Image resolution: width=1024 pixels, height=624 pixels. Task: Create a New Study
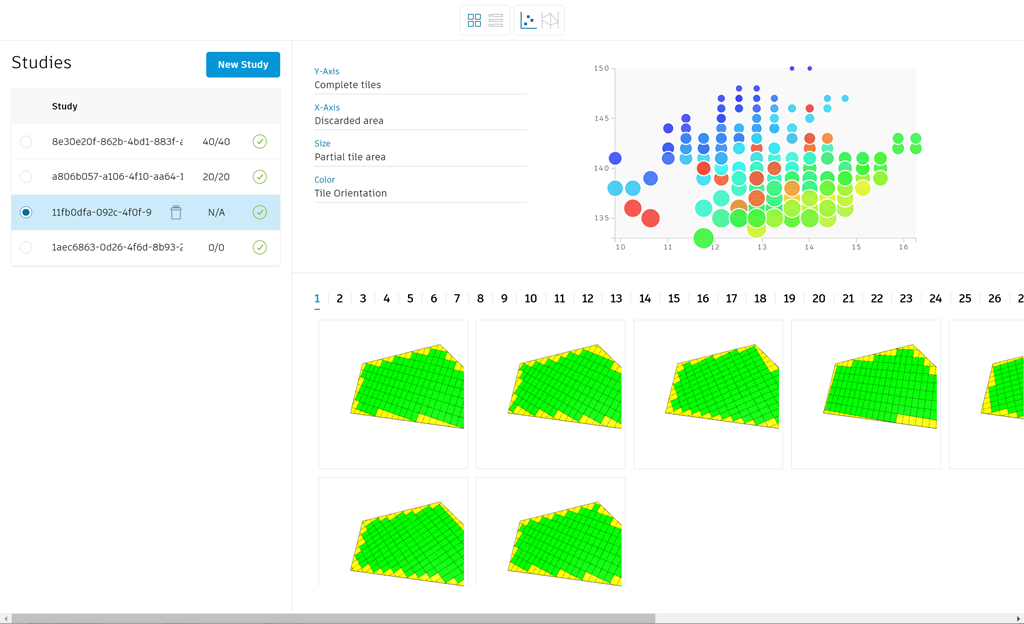point(243,65)
